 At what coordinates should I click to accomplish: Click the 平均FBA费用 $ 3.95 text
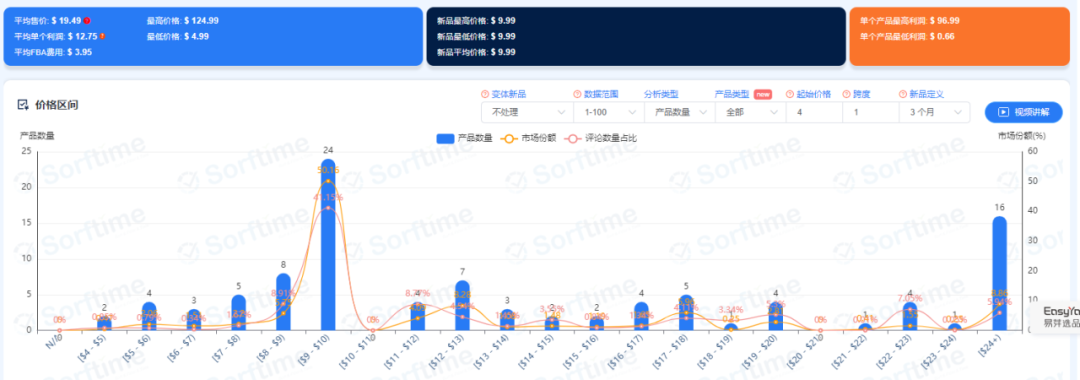click(x=53, y=52)
